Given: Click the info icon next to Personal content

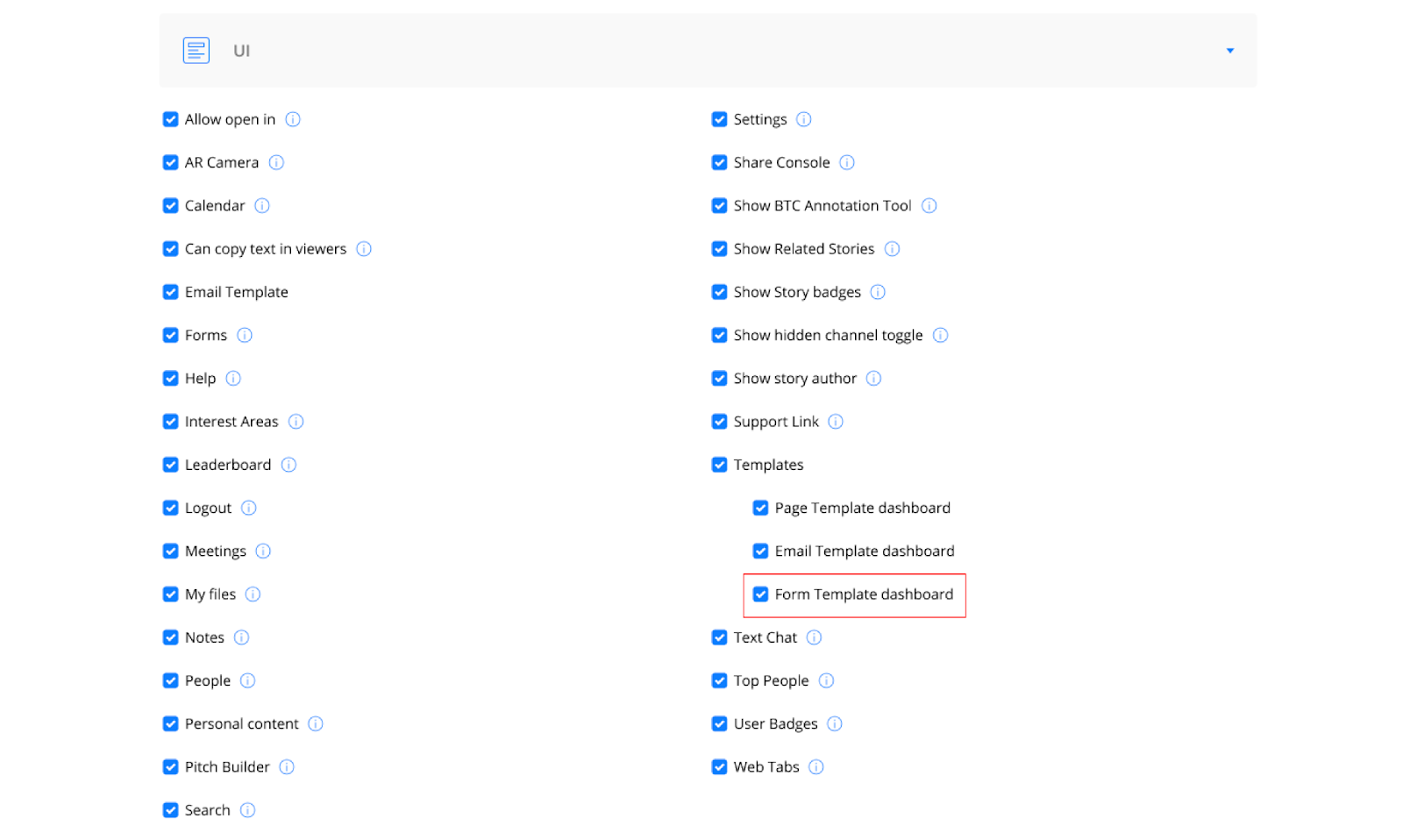Looking at the screenshot, I should click(x=316, y=723).
